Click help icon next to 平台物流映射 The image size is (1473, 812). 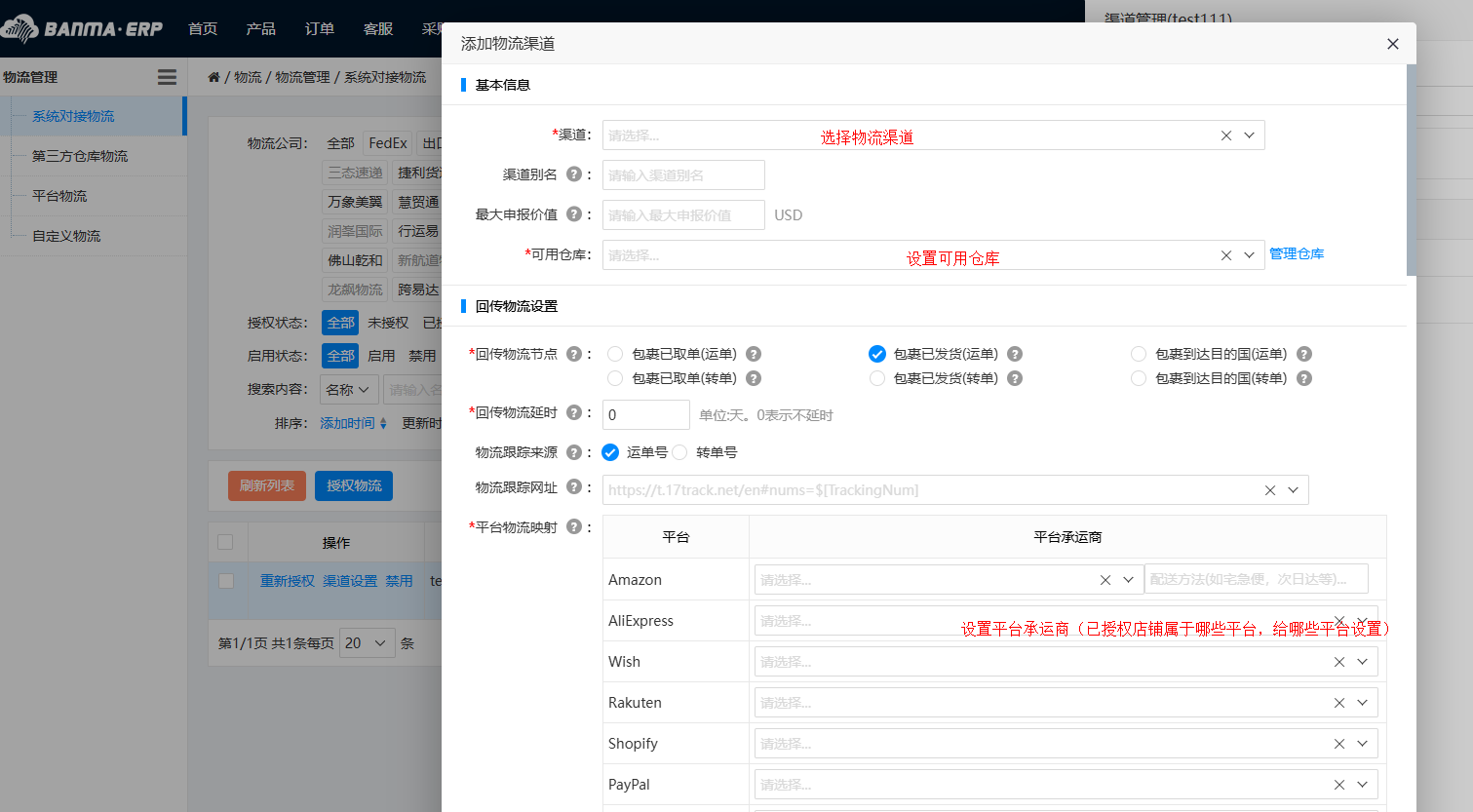tap(574, 526)
